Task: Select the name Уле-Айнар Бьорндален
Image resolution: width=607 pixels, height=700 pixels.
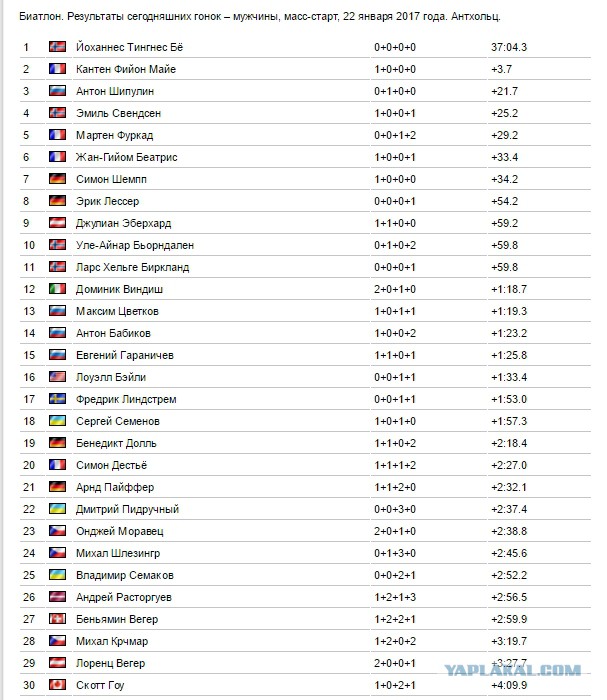Action: coord(135,245)
